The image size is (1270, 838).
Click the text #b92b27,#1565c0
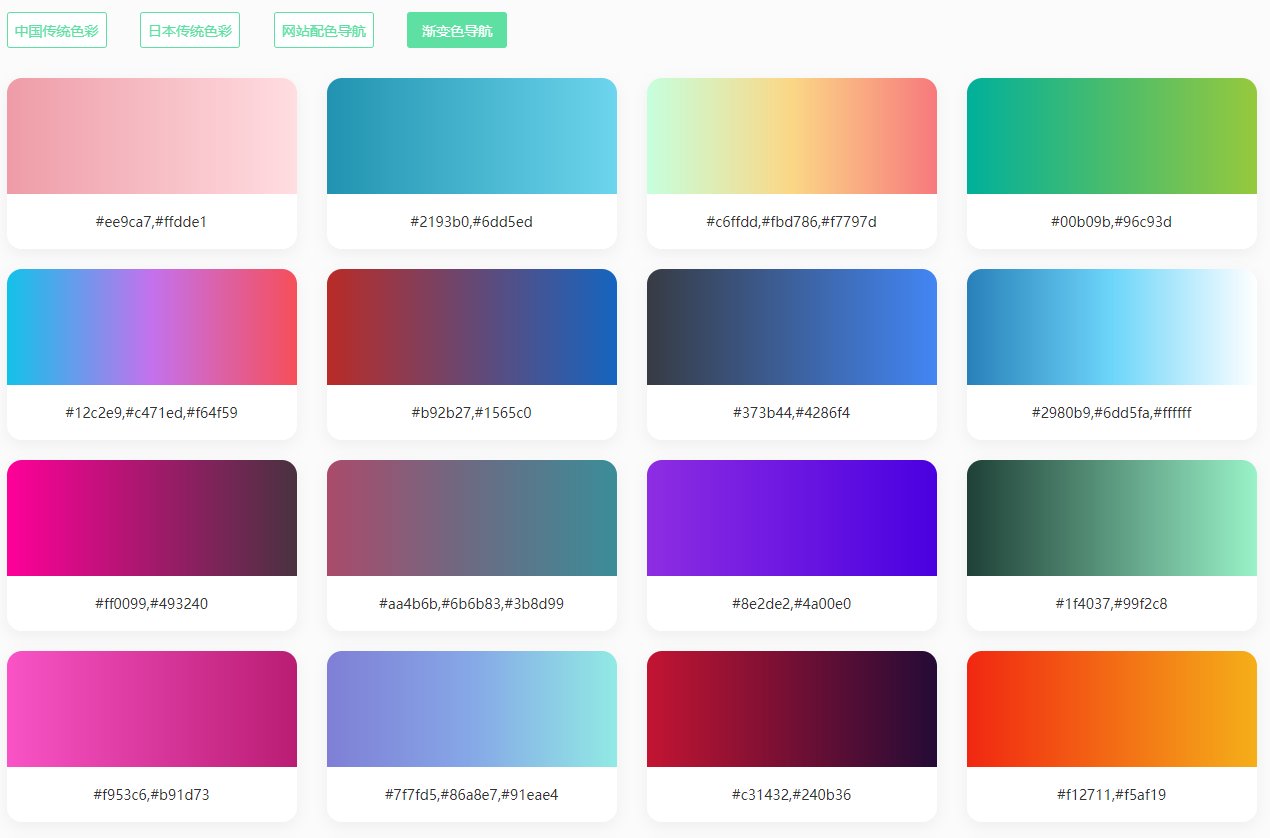(x=472, y=413)
